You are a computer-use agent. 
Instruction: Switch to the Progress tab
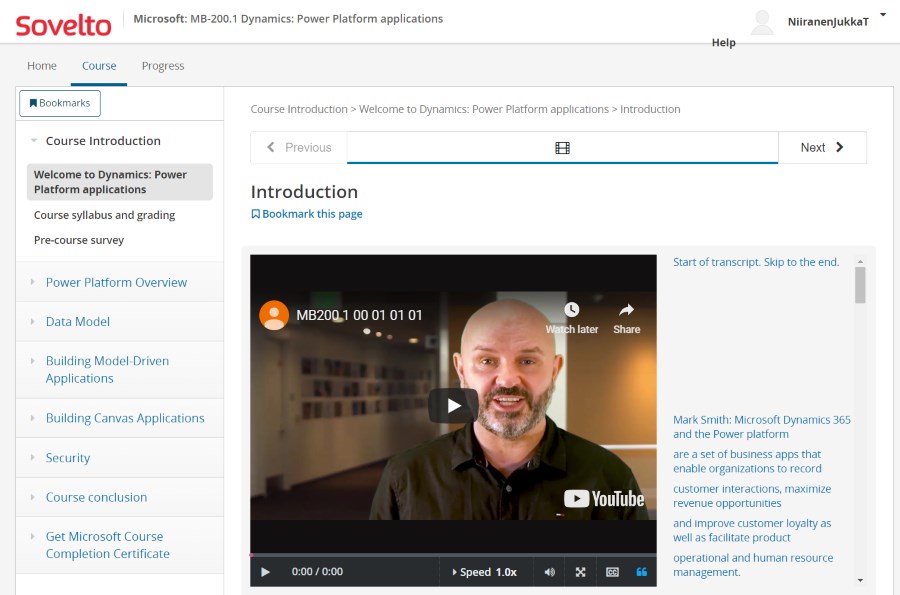[163, 65]
